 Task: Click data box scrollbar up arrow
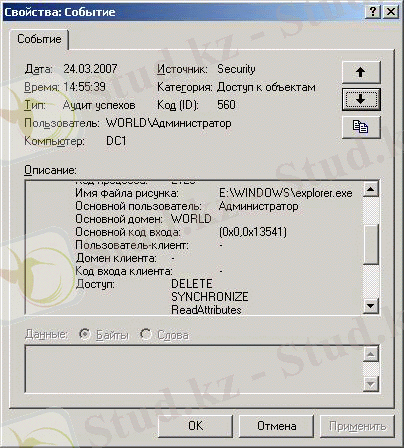pyautogui.click(x=371, y=354)
